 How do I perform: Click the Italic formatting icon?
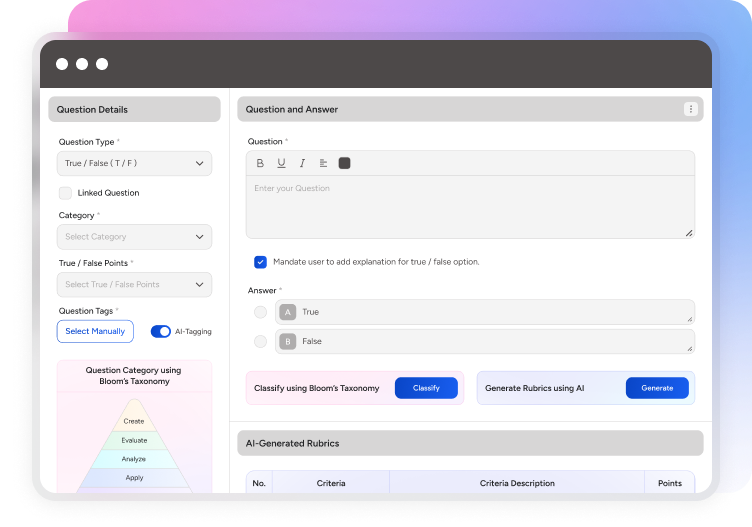pyautogui.click(x=302, y=163)
